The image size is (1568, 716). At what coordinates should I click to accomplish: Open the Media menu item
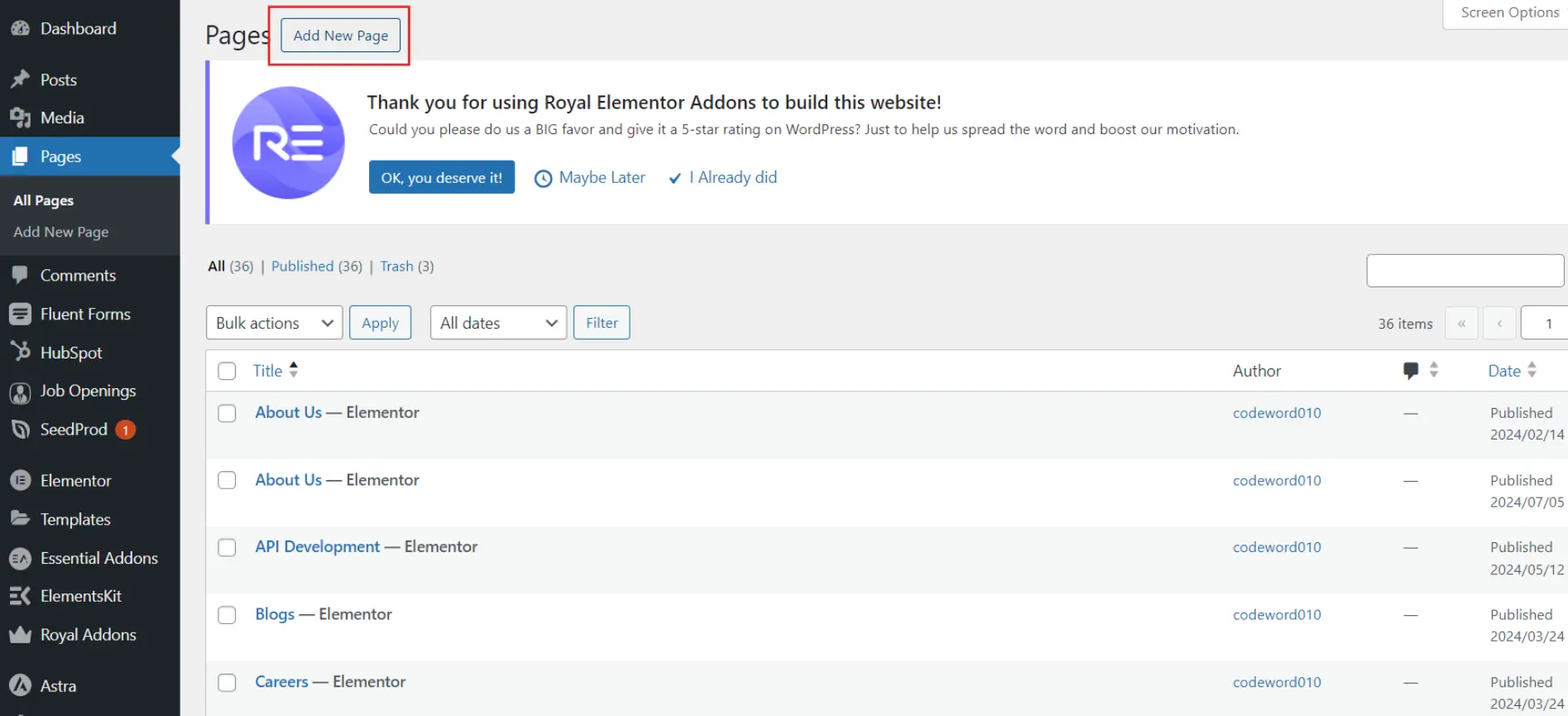[62, 118]
